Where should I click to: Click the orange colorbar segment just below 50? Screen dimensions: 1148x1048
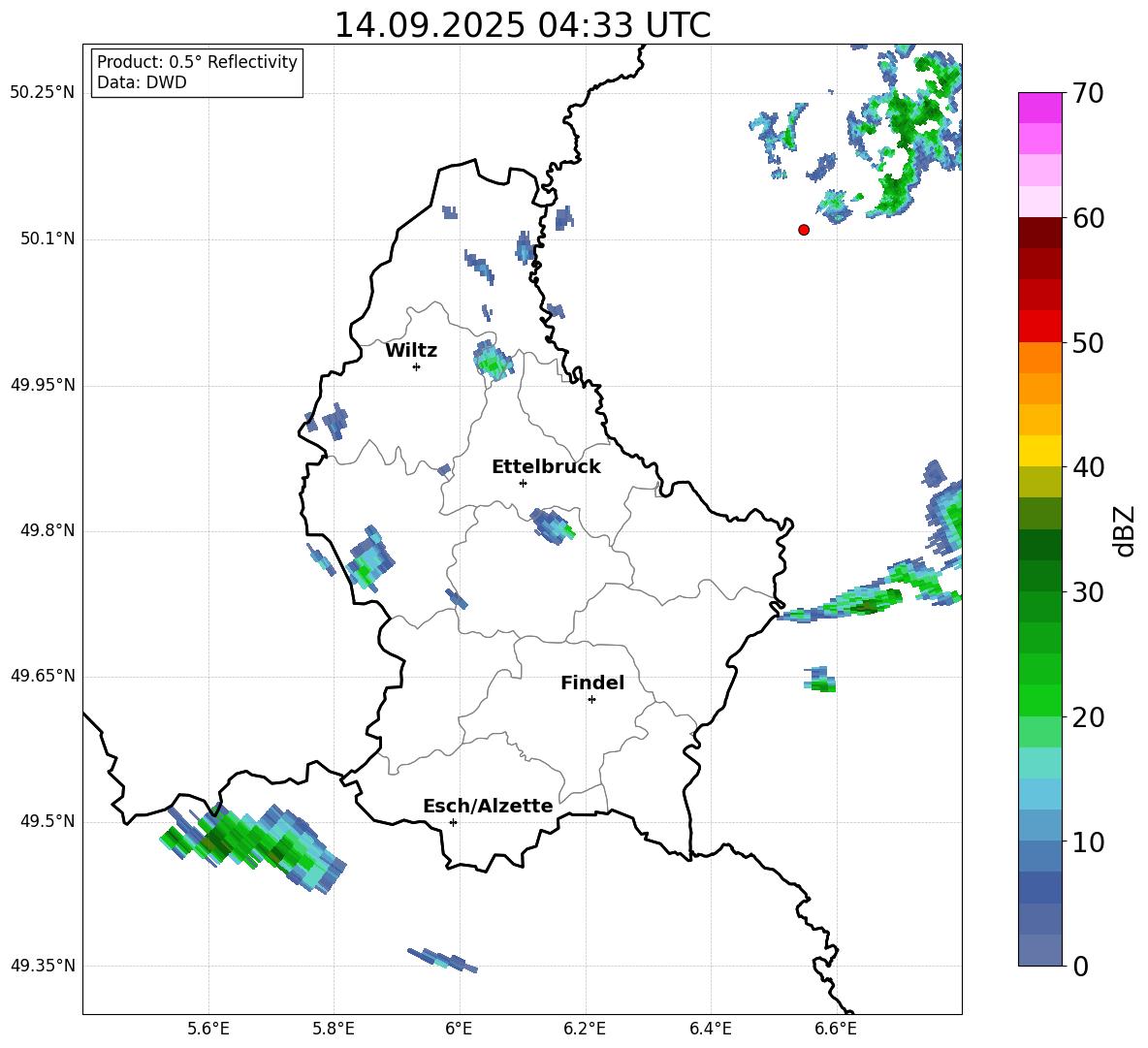point(1039,358)
